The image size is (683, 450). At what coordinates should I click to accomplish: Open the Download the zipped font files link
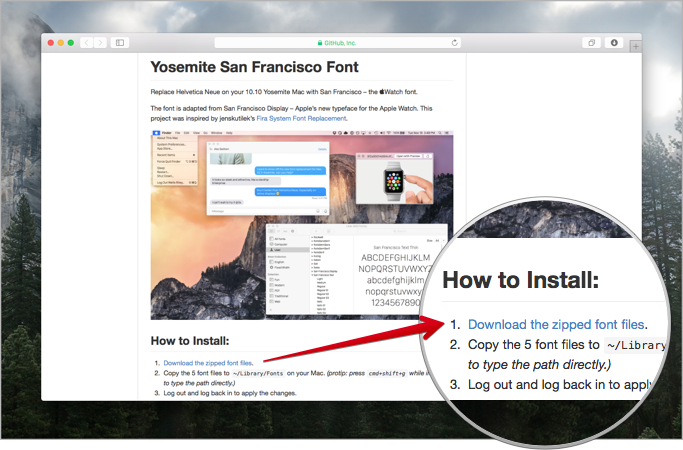208,363
